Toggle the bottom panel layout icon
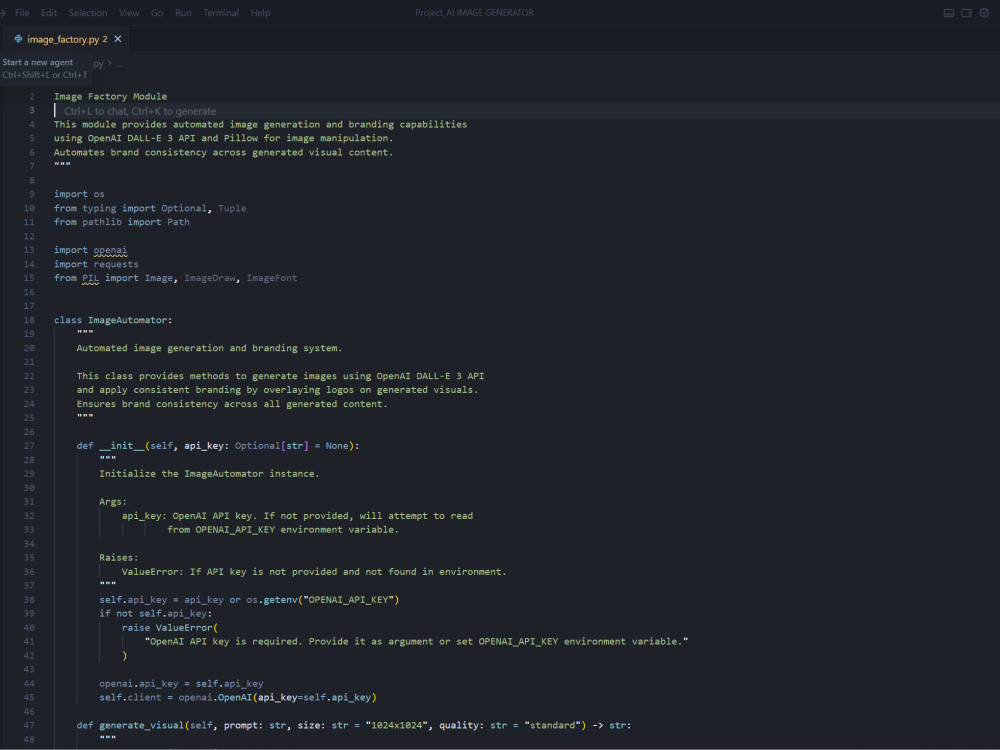The height and width of the screenshot is (750, 1000). point(948,13)
